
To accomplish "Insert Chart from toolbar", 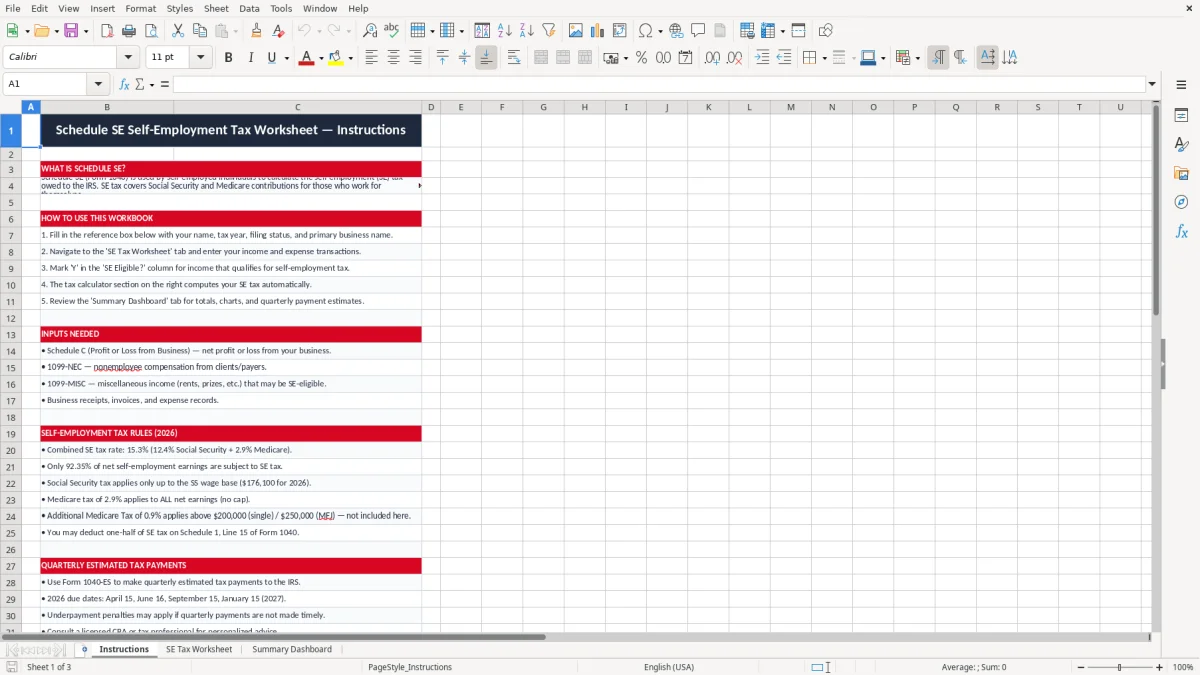I will pyautogui.click(x=598, y=31).
